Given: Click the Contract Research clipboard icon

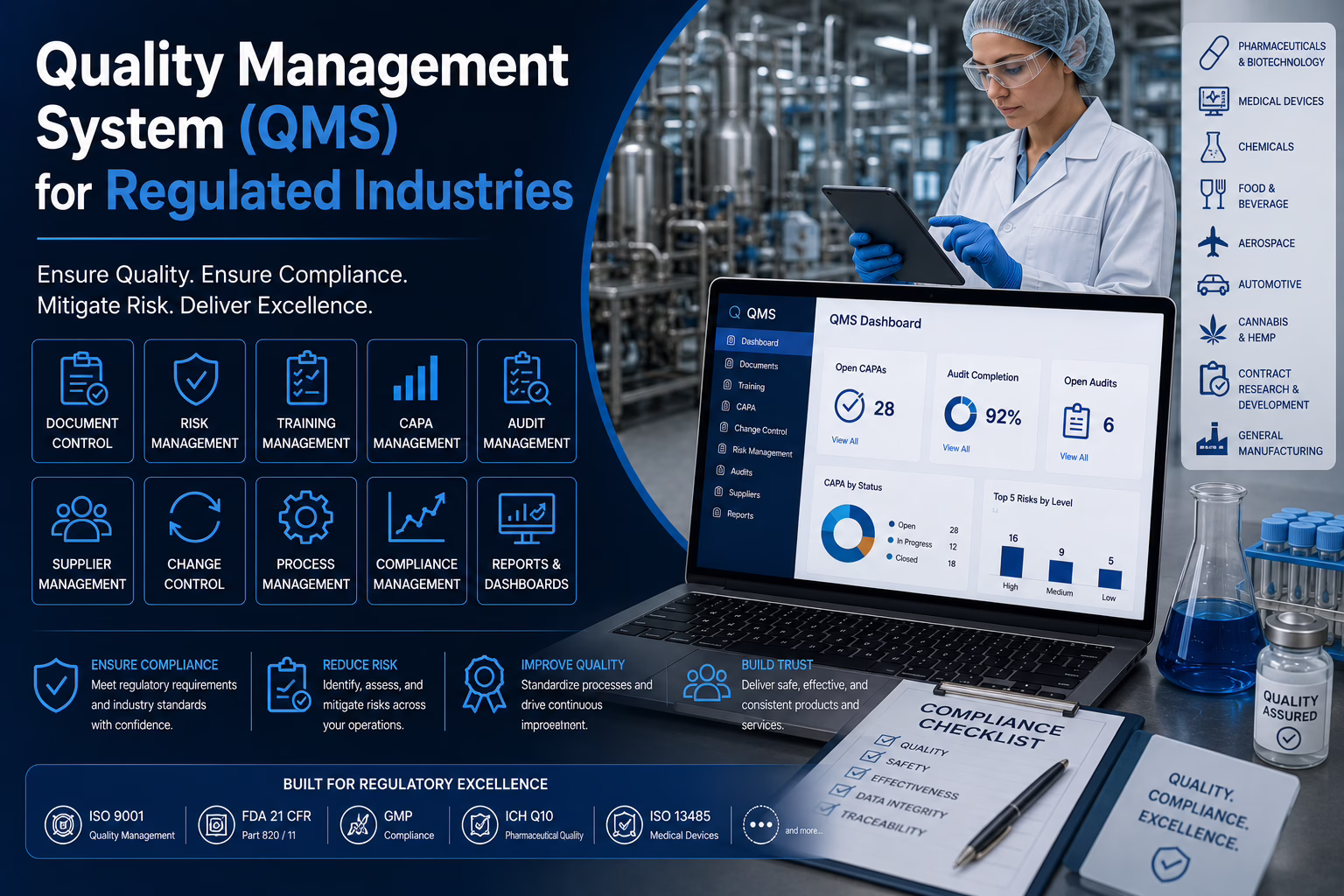Looking at the screenshot, I should (1214, 379).
